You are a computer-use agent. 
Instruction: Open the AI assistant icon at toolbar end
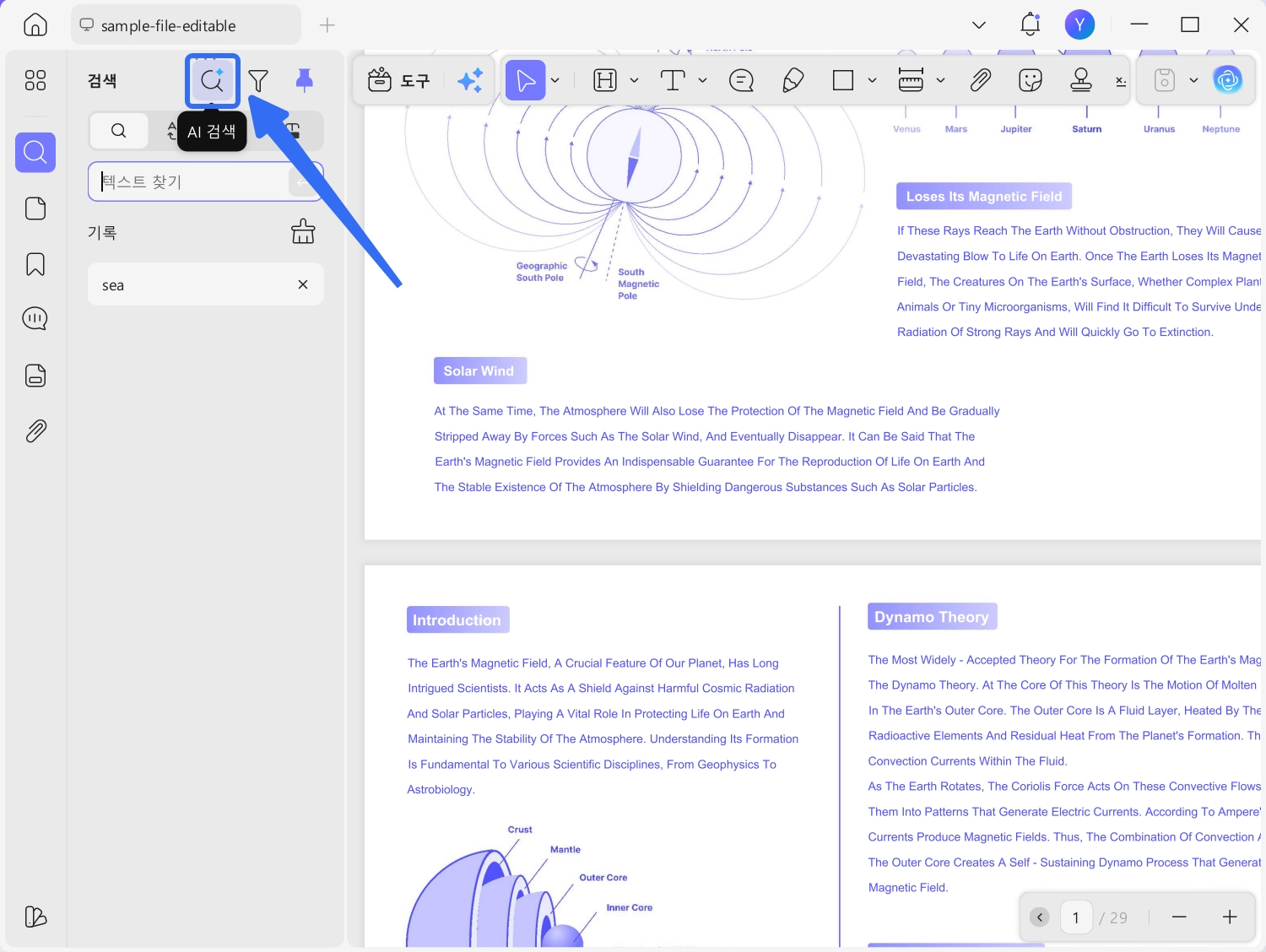pyautogui.click(x=1228, y=80)
